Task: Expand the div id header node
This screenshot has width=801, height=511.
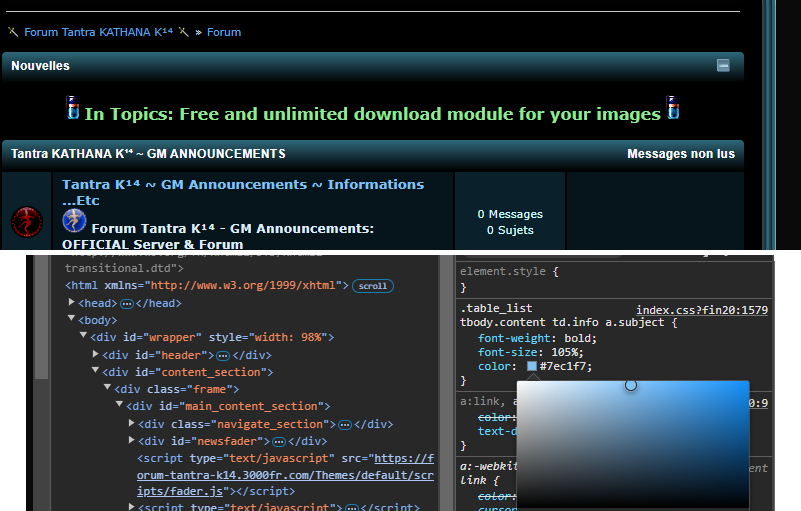Action: [96, 354]
